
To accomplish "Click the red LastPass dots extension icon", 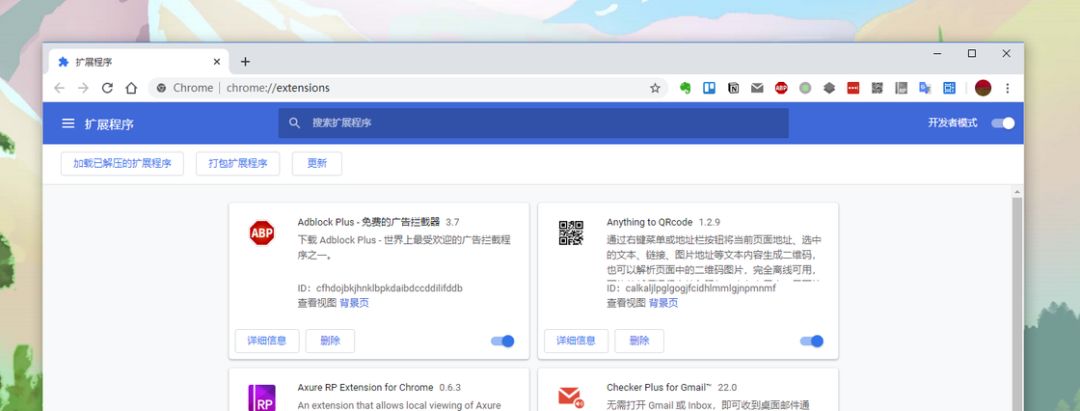I will (853, 88).
